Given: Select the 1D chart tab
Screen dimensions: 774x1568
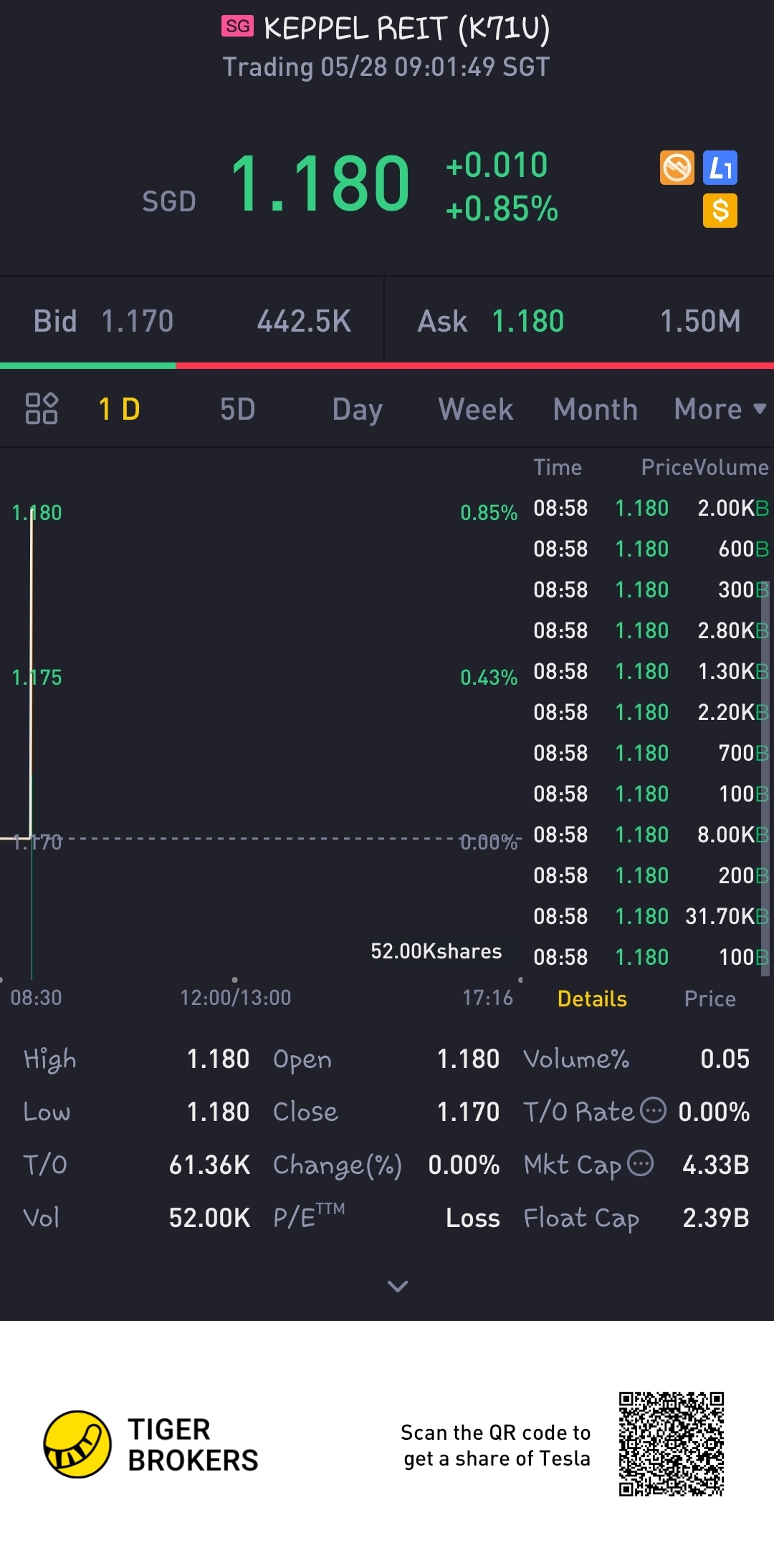Looking at the screenshot, I should [x=119, y=409].
